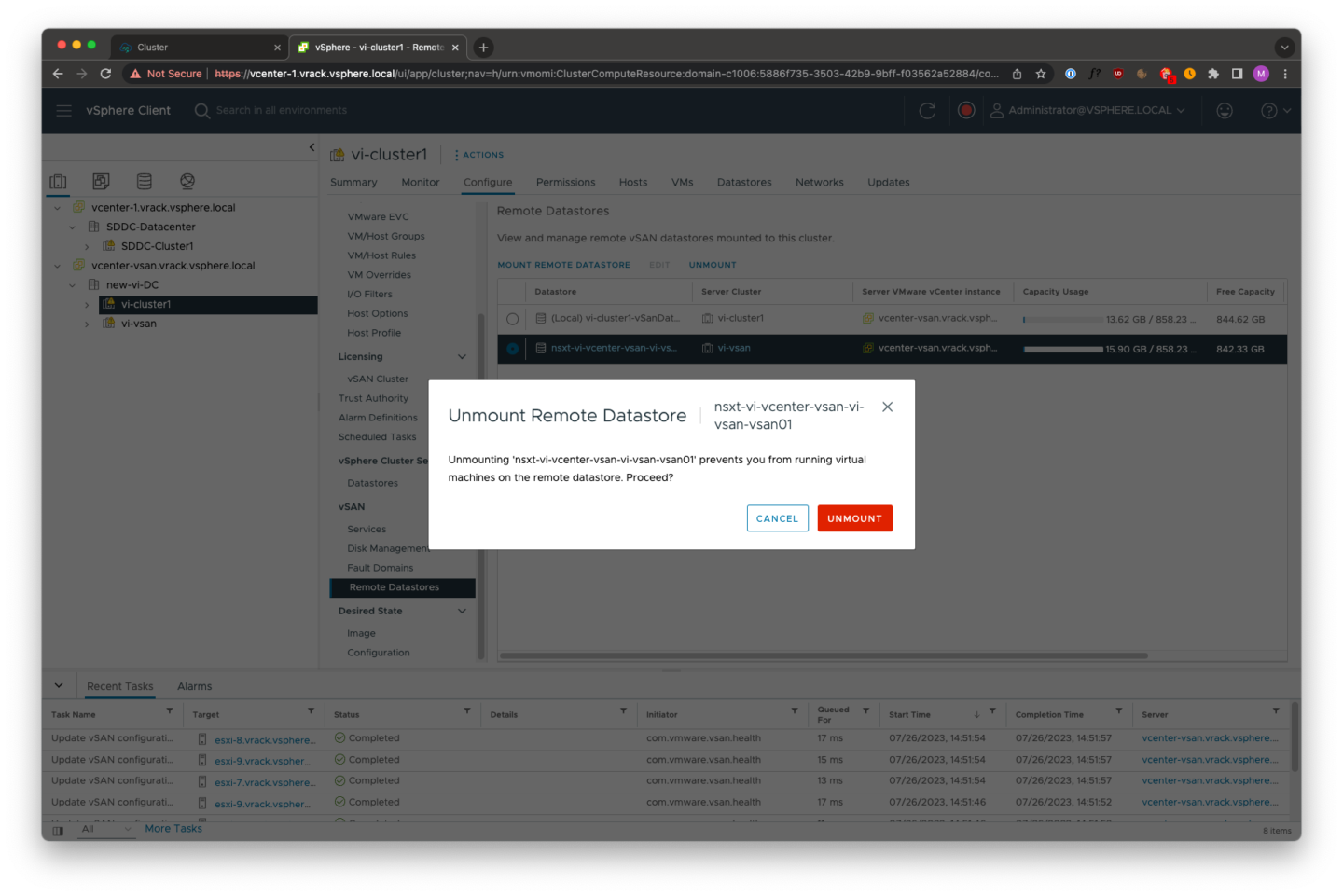Open the Networking inventory view
1343x896 pixels.
pyautogui.click(x=187, y=181)
